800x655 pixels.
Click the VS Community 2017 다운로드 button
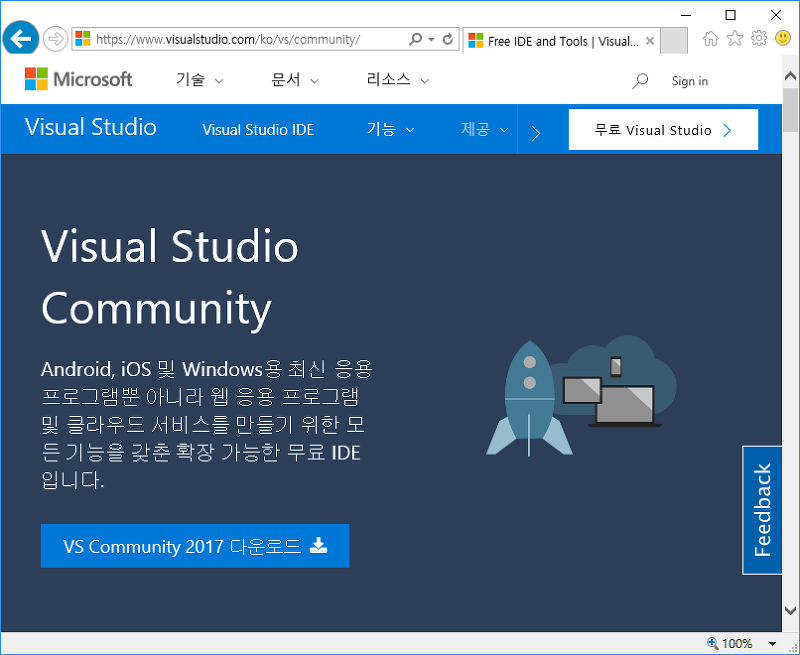coord(195,546)
